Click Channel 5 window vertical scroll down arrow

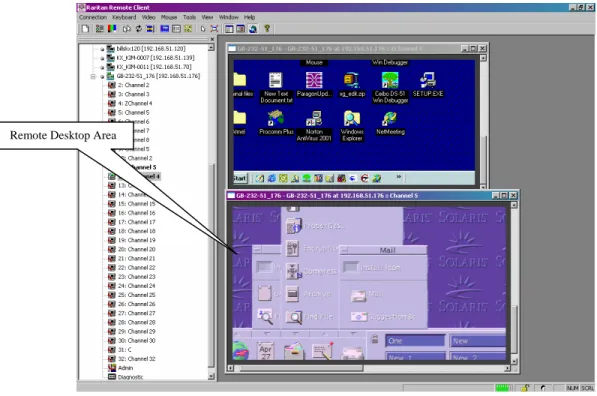[x=514, y=361]
